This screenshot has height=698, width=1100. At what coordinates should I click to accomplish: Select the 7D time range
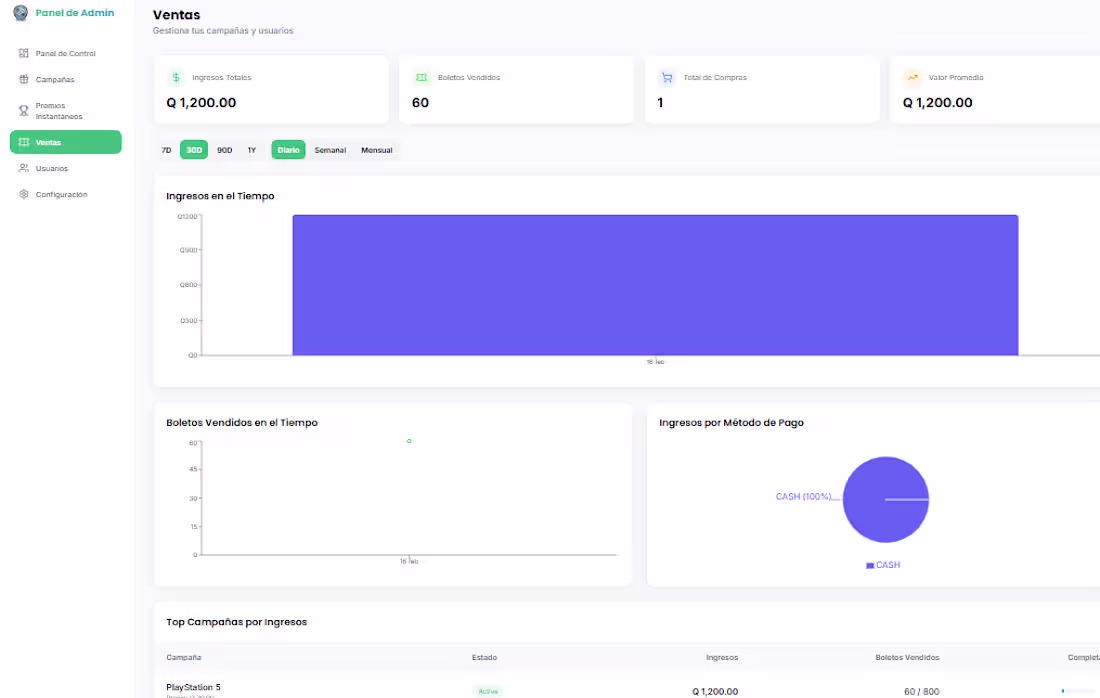coord(166,150)
